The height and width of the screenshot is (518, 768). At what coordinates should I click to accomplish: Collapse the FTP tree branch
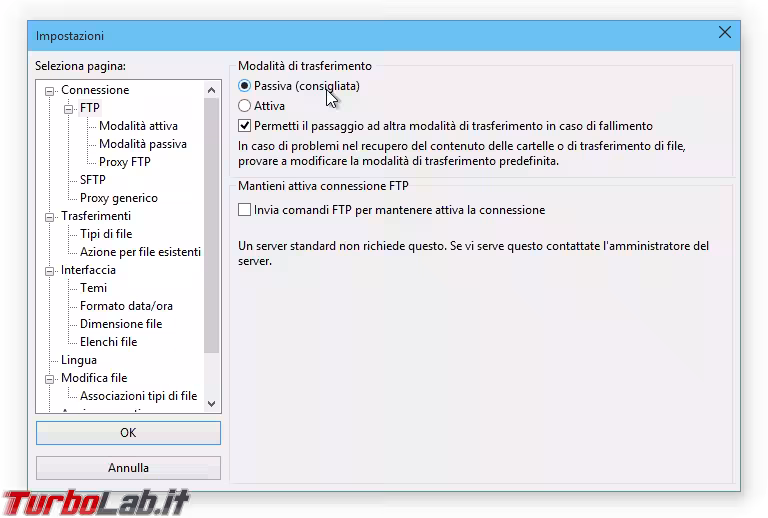[69, 108]
